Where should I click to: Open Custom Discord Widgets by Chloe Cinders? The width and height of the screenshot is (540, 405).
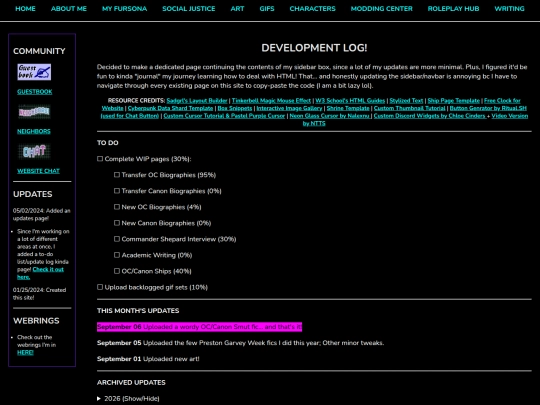coord(430,116)
